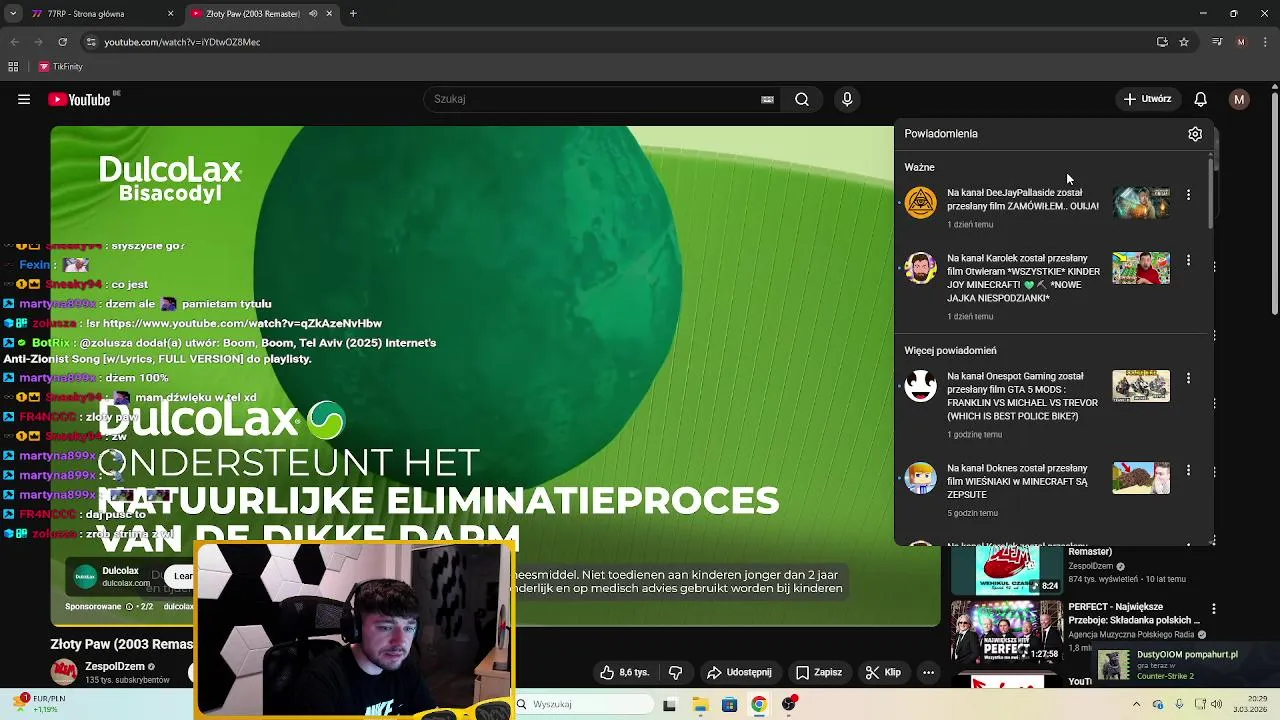Open Google Chrome from the taskbar
Viewport: 1280px width, 720px height.
(759, 704)
